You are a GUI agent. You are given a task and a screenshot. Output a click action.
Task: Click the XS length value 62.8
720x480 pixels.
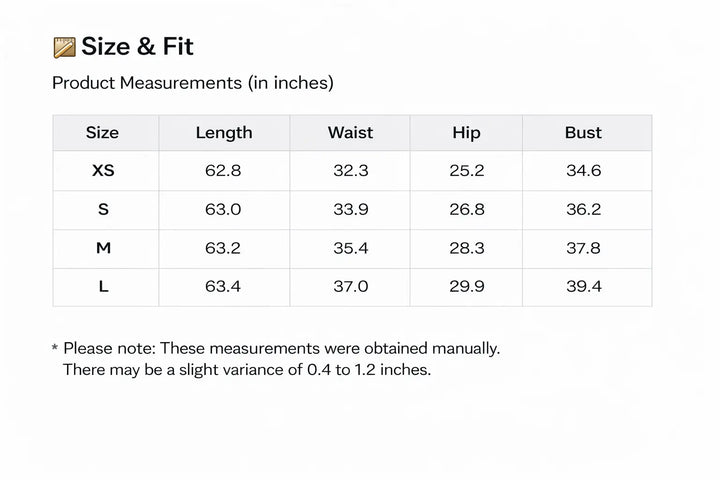coord(223,171)
